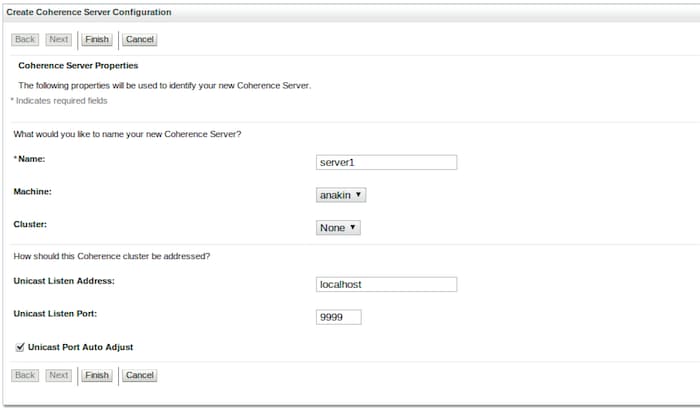Click the top Next button
Screen dimensions: 700x410
[x=59, y=39]
